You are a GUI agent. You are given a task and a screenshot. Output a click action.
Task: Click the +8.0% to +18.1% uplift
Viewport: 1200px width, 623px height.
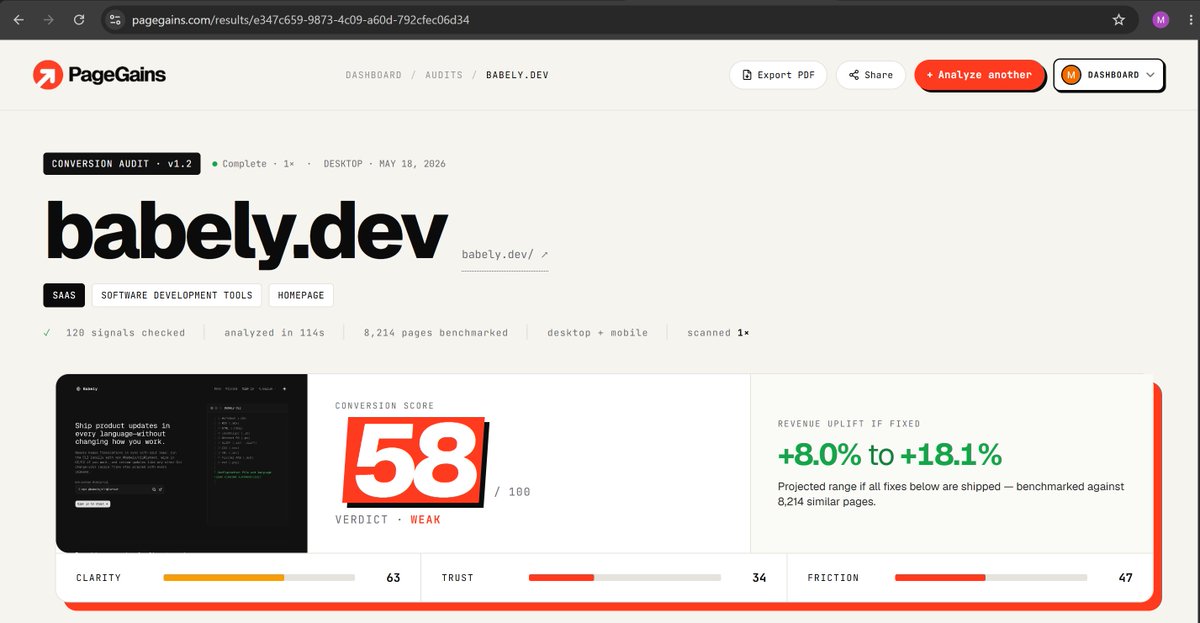(890, 455)
